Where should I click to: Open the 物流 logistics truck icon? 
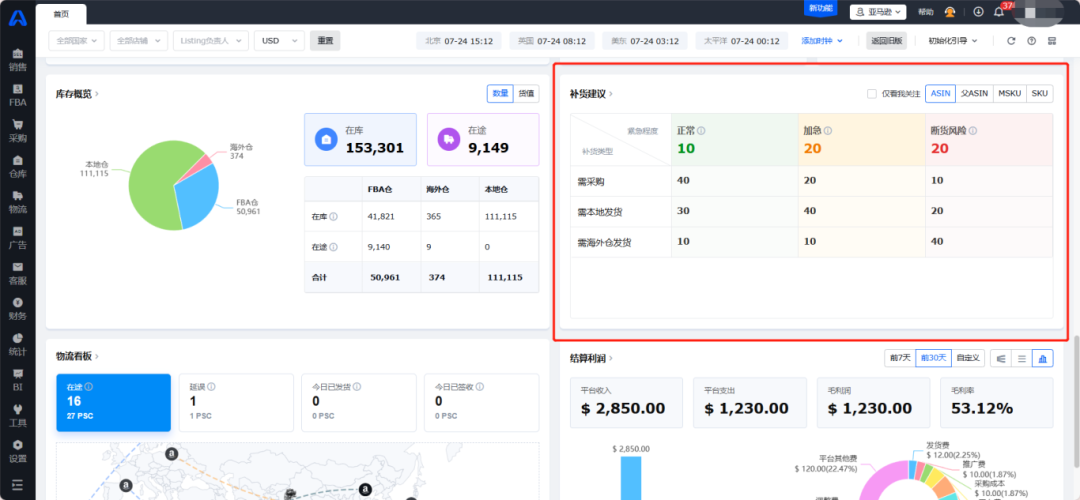17,201
